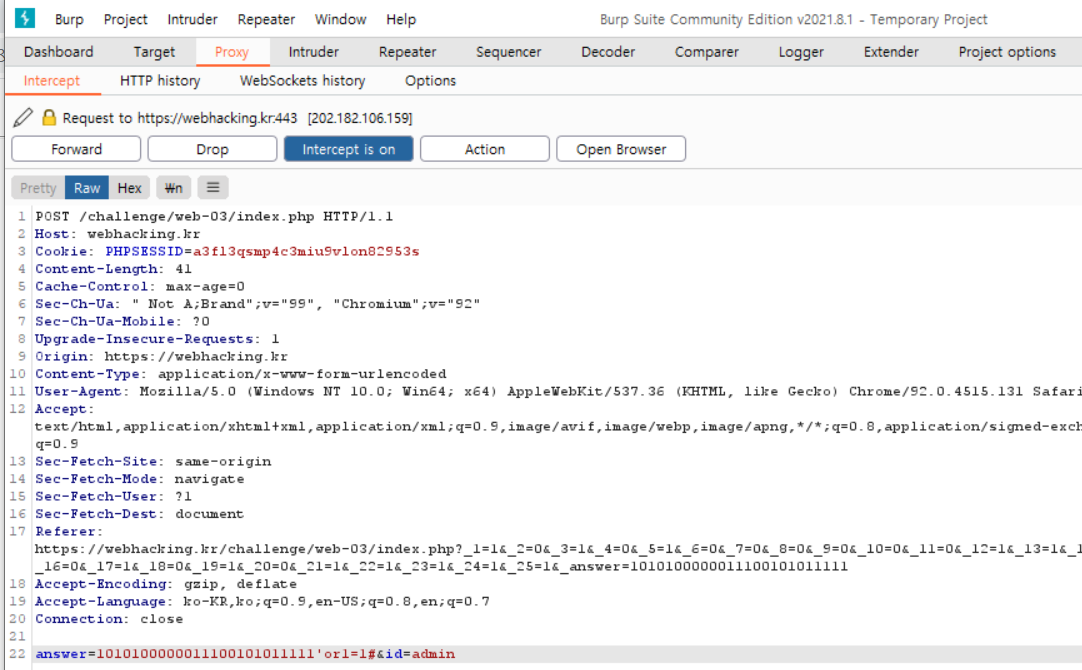Select the Proxy tab
This screenshot has width=1082, height=670.
(x=232, y=52)
